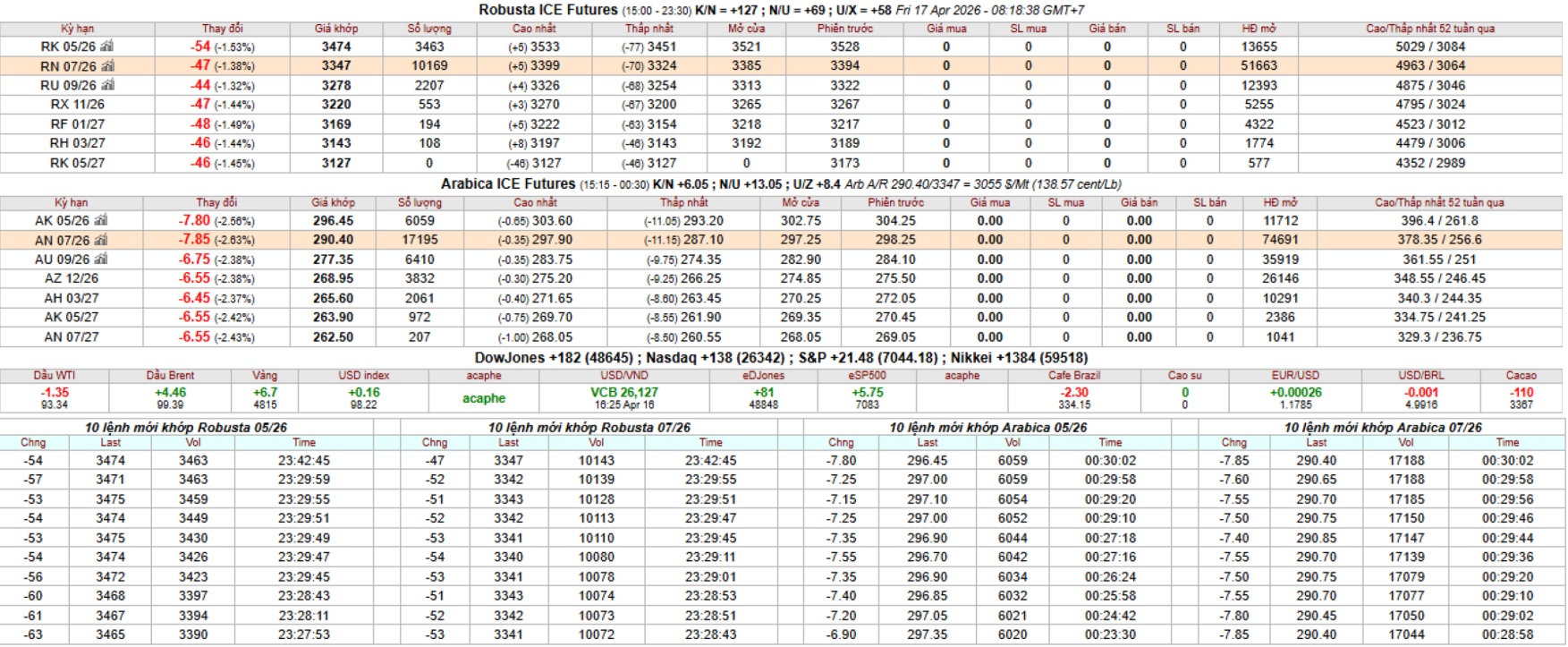This screenshot has height=647, width=1568.
Task: Open the VCB 26,127 USD/VND rate
Action: (623, 393)
